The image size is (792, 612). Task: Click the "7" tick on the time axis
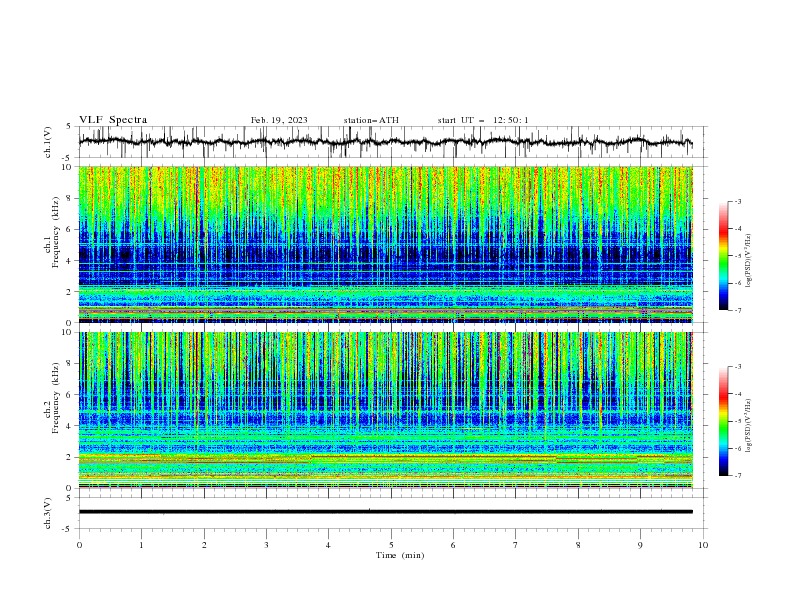click(516, 545)
